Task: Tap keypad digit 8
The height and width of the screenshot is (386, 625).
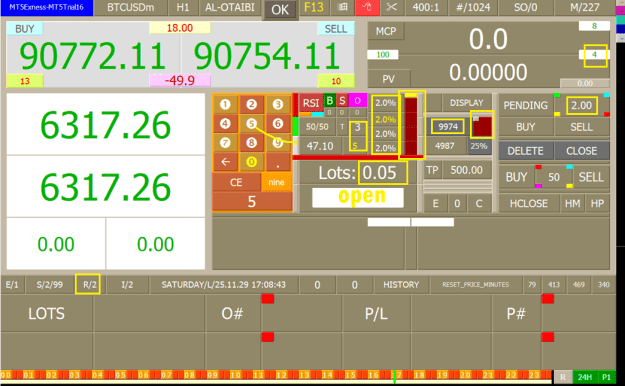Action: 252,143
